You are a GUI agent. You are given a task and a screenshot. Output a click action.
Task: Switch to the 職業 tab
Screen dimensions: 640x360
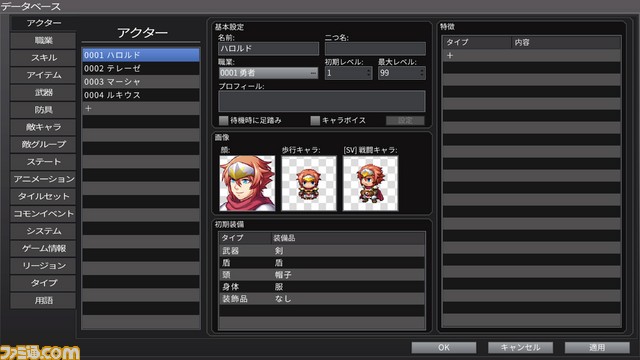(43, 40)
